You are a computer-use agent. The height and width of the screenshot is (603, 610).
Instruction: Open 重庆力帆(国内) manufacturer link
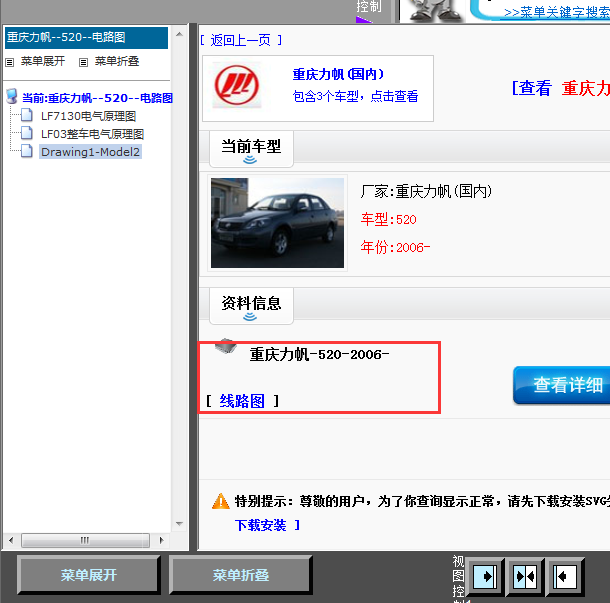tap(338, 74)
